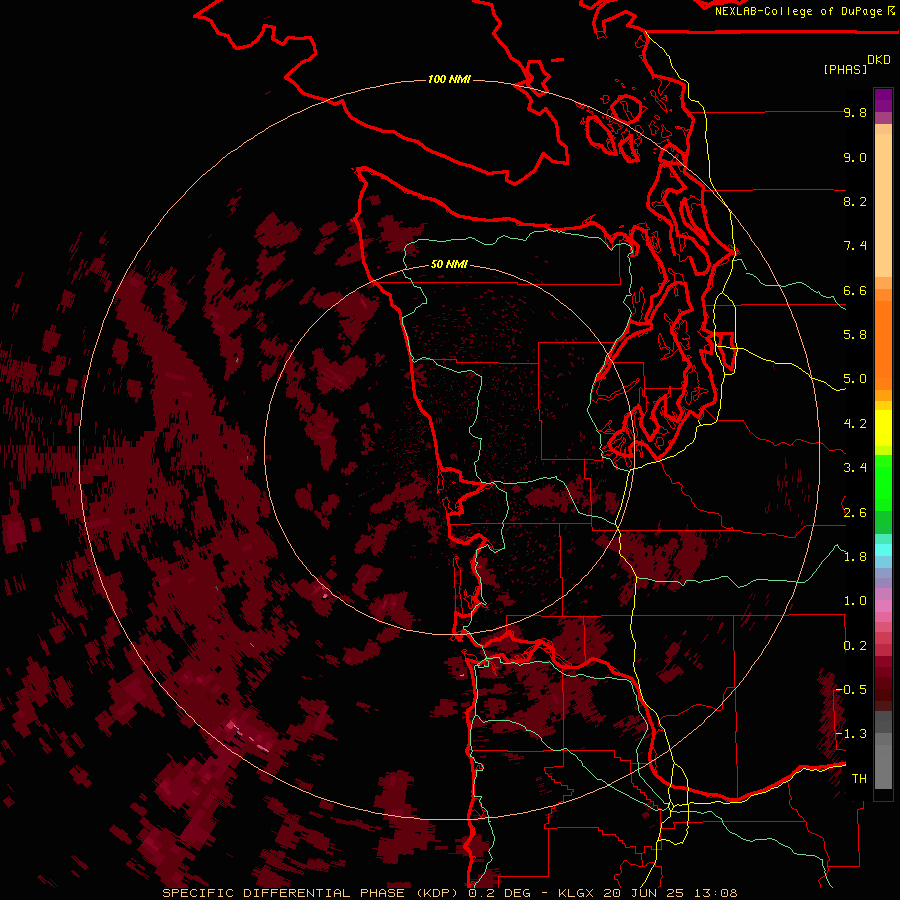900x900 pixels.
Task: Click the 0.2 value on the color scale
Action: coord(855,646)
